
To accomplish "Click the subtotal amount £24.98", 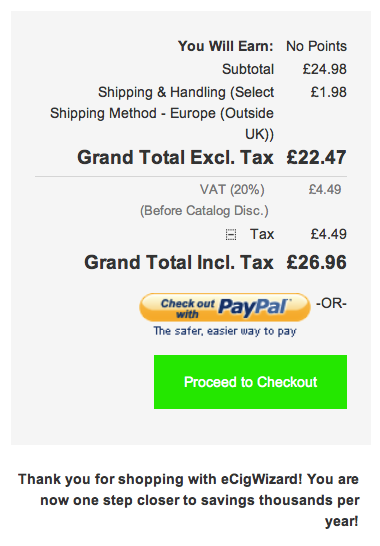I will tap(325, 69).
